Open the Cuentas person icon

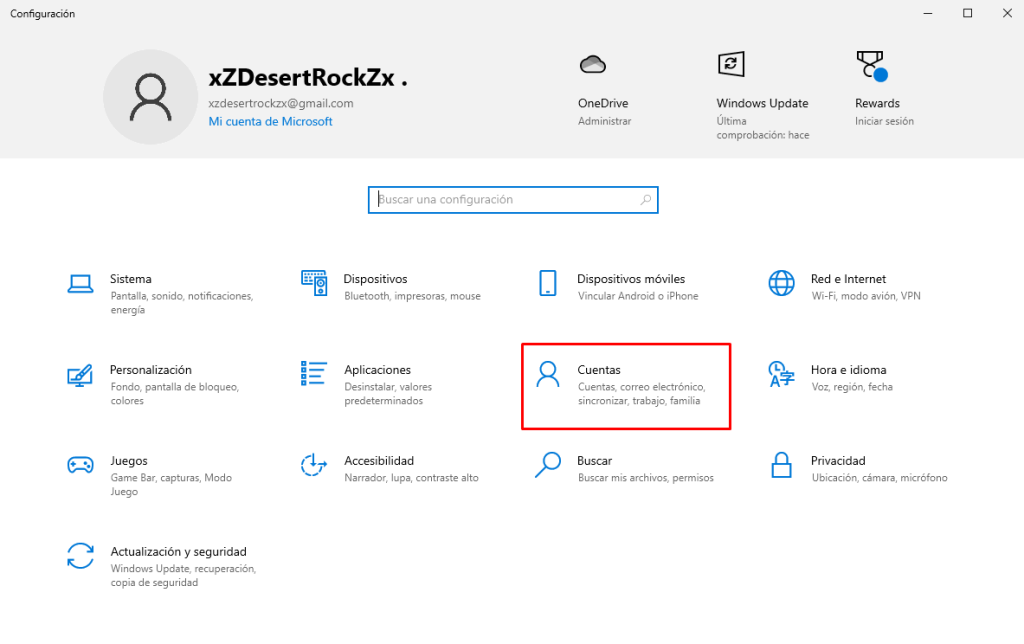(x=548, y=375)
